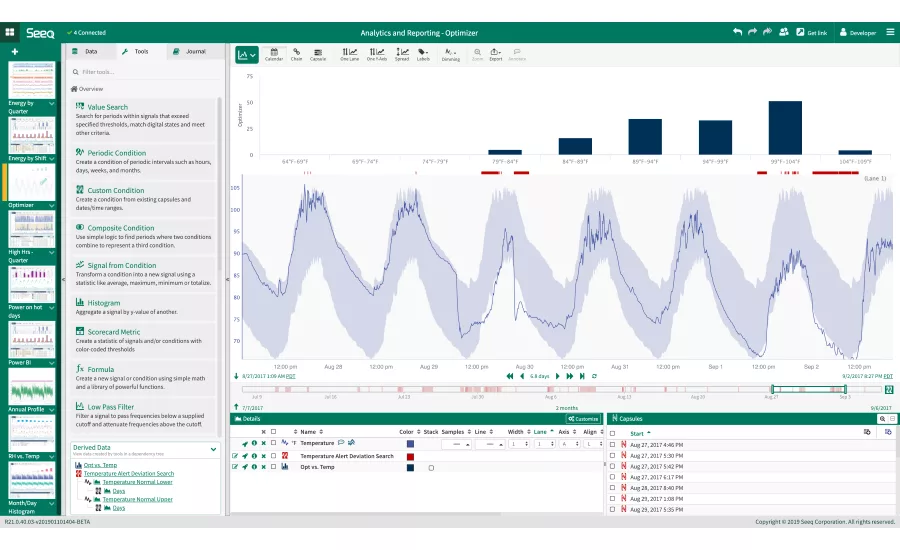Click the investigate range icon at slider end
900x550 pixels.
889,389
